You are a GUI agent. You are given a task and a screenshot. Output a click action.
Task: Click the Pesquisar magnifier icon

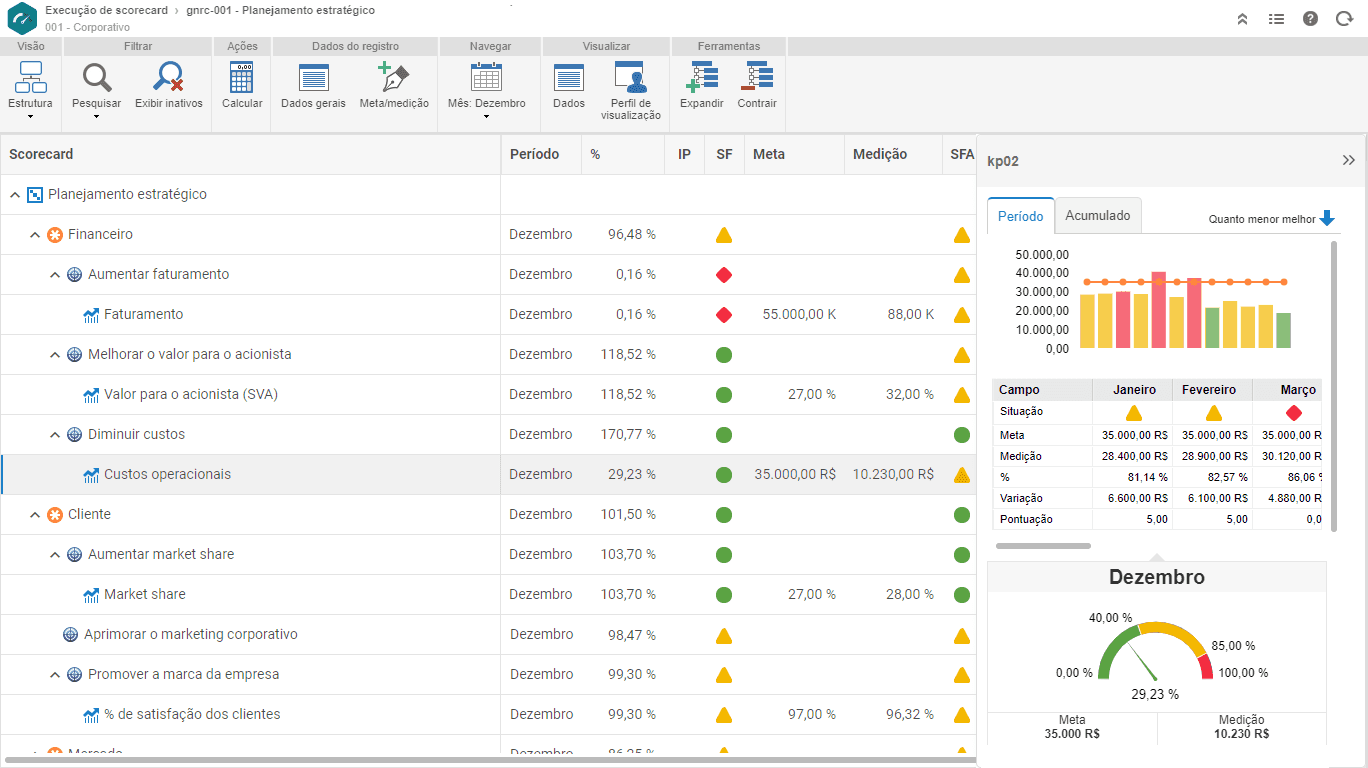point(97,77)
